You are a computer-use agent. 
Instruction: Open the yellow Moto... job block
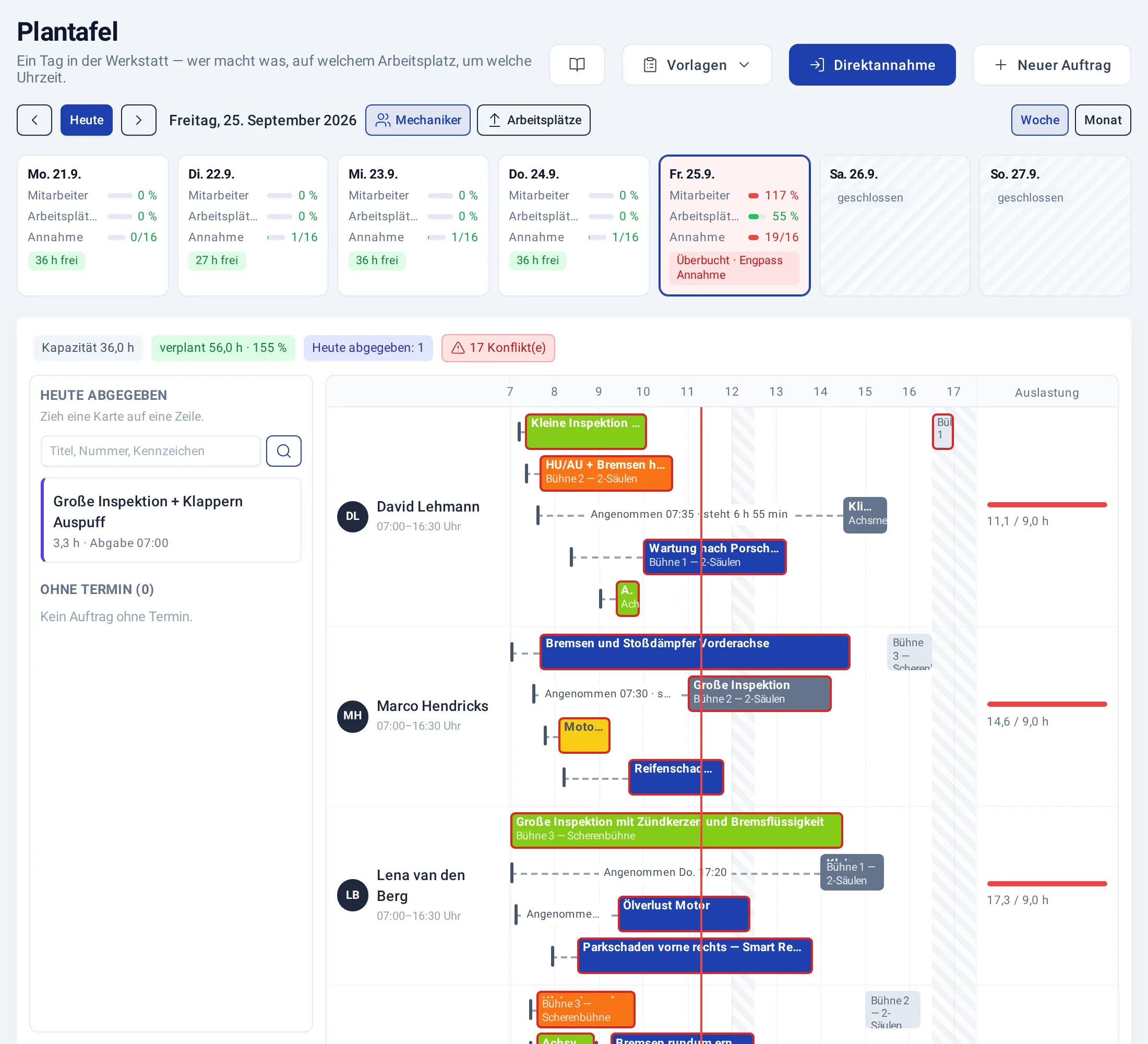(584, 735)
